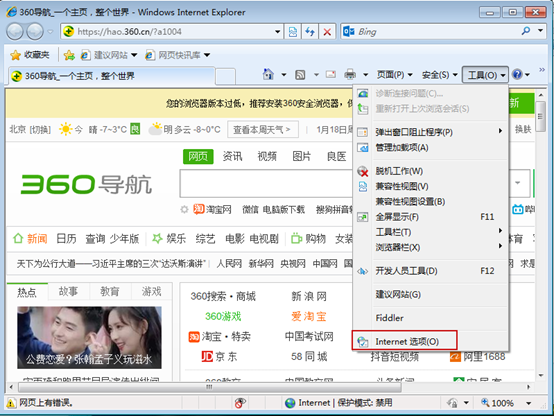Click 查看本周天气 button

263,130
